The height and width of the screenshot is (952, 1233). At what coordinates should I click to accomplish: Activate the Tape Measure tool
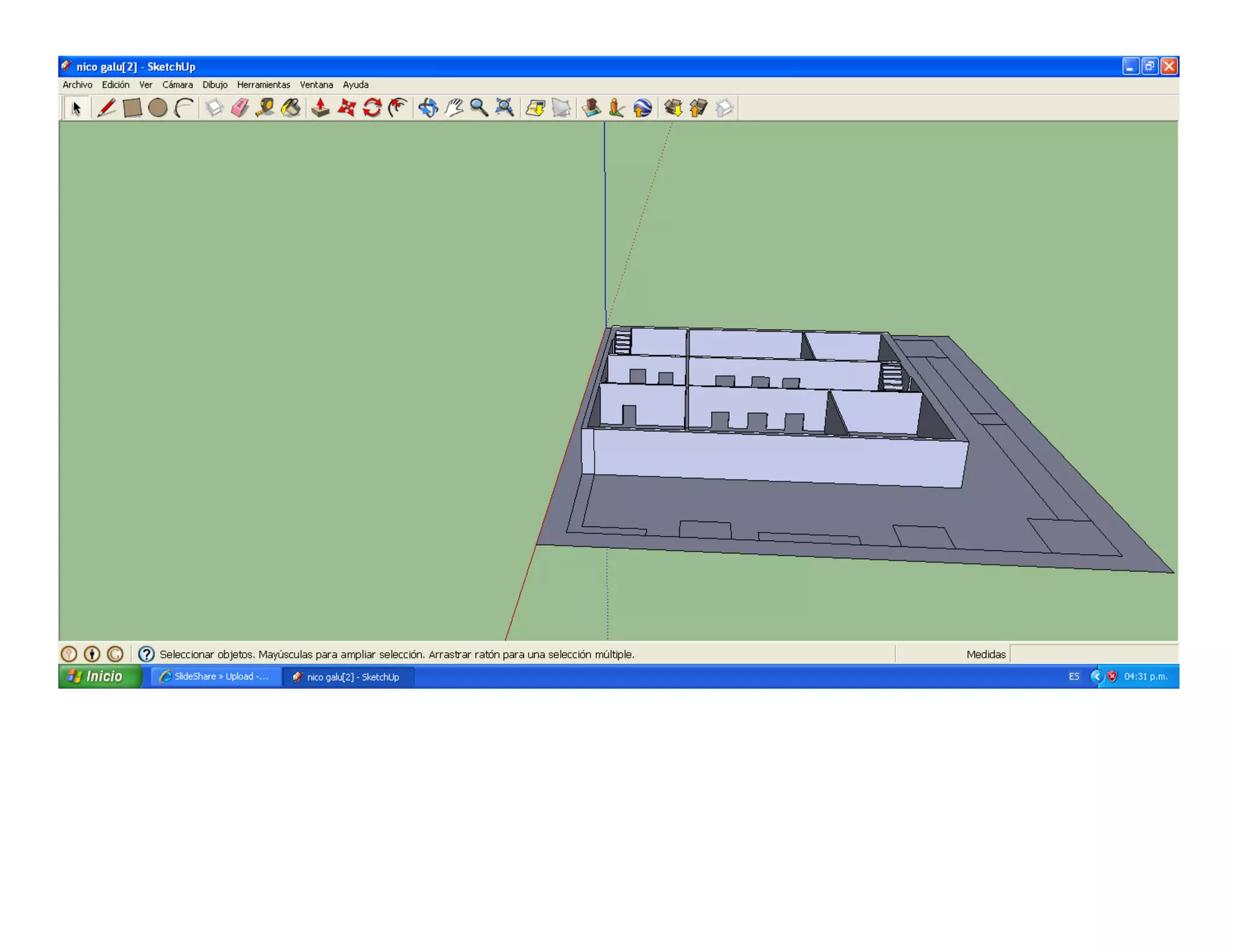(x=265, y=108)
